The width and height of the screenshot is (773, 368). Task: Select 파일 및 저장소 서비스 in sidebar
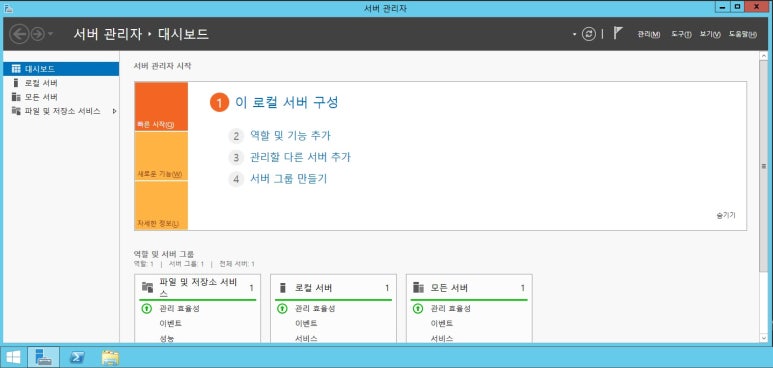pyautogui.click(x=61, y=111)
